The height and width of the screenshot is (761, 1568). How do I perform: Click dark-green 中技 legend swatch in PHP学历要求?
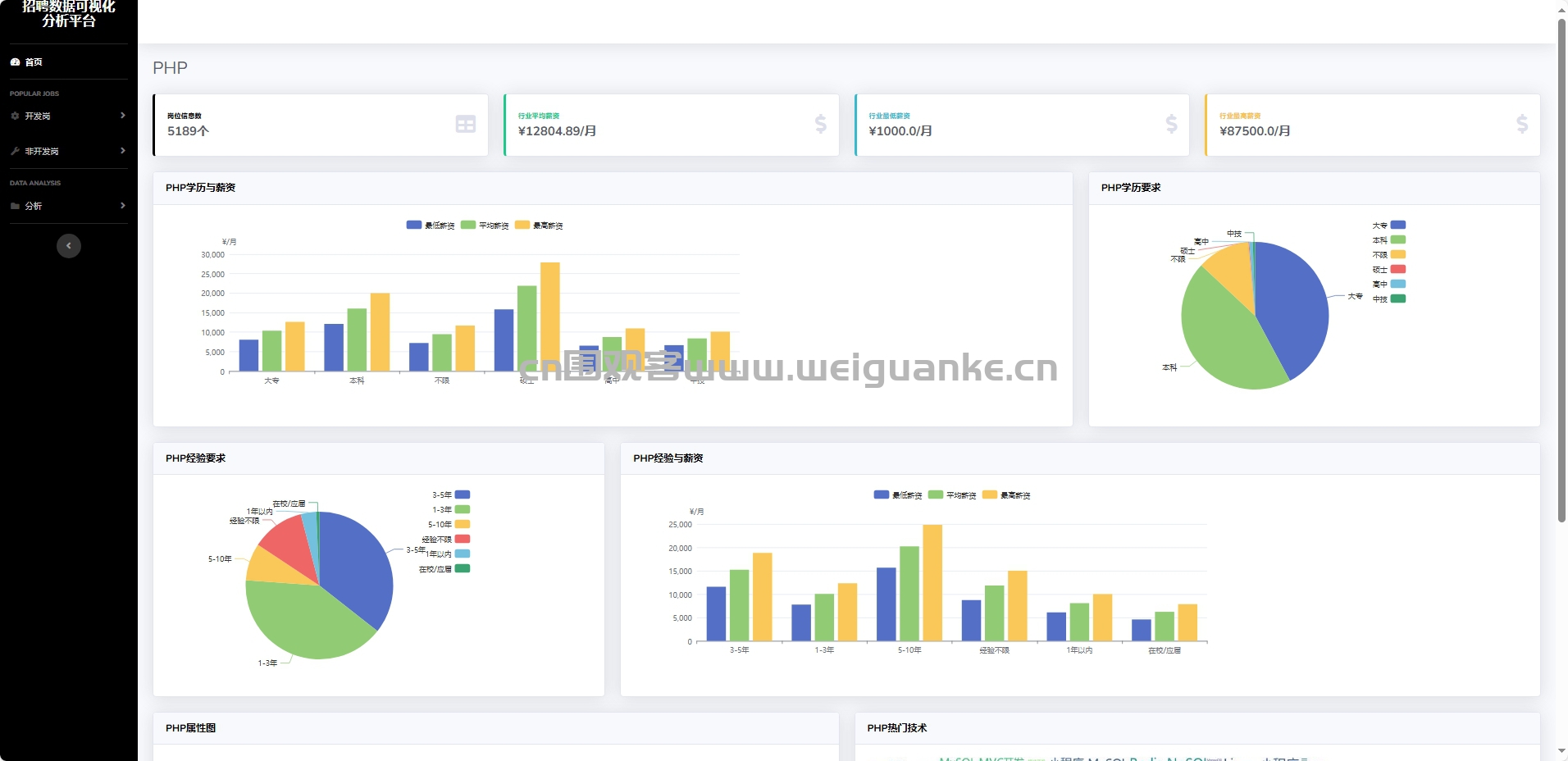(1398, 298)
